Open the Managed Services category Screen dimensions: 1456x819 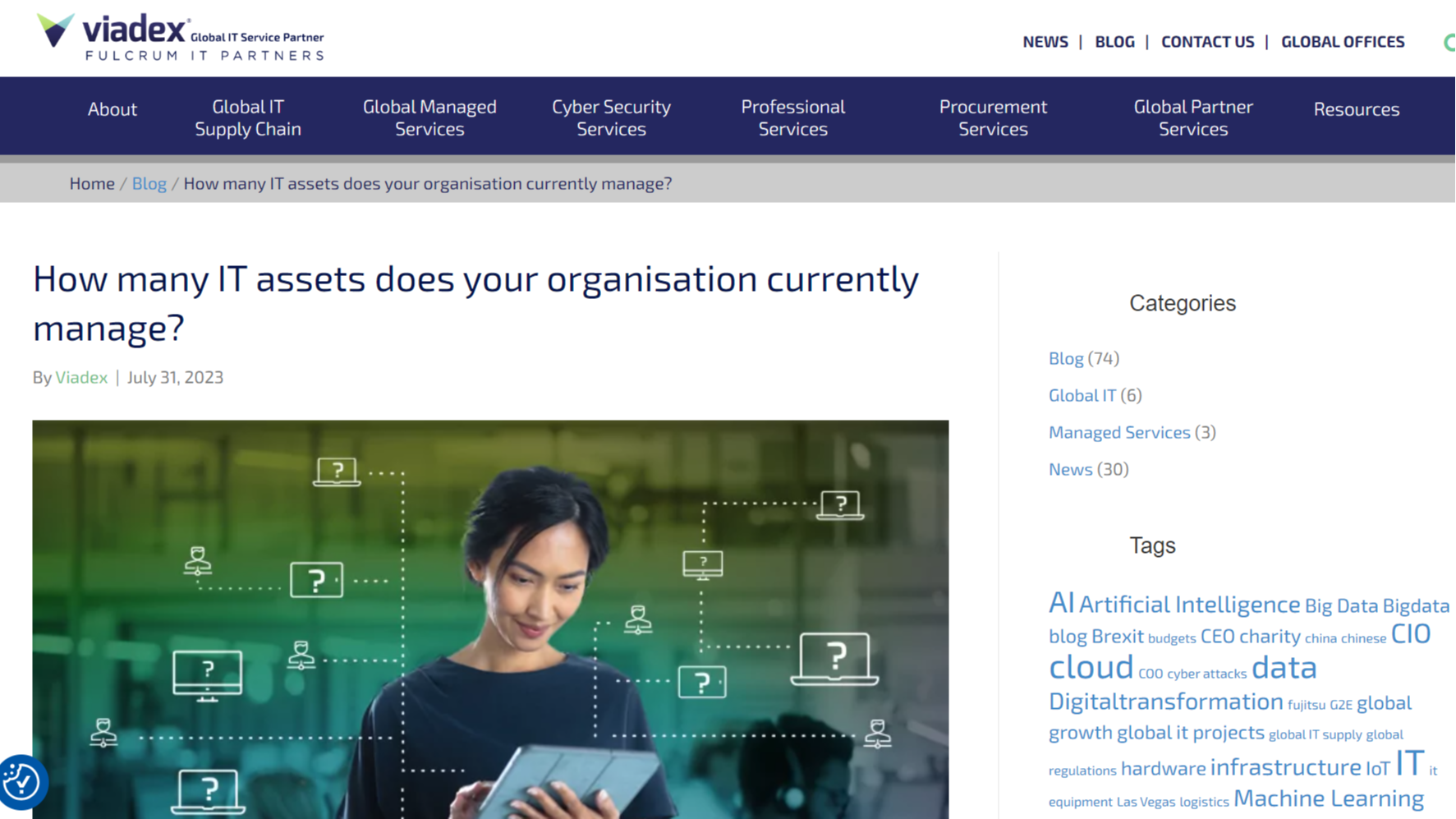pyautogui.click(x=1119, y=432)
